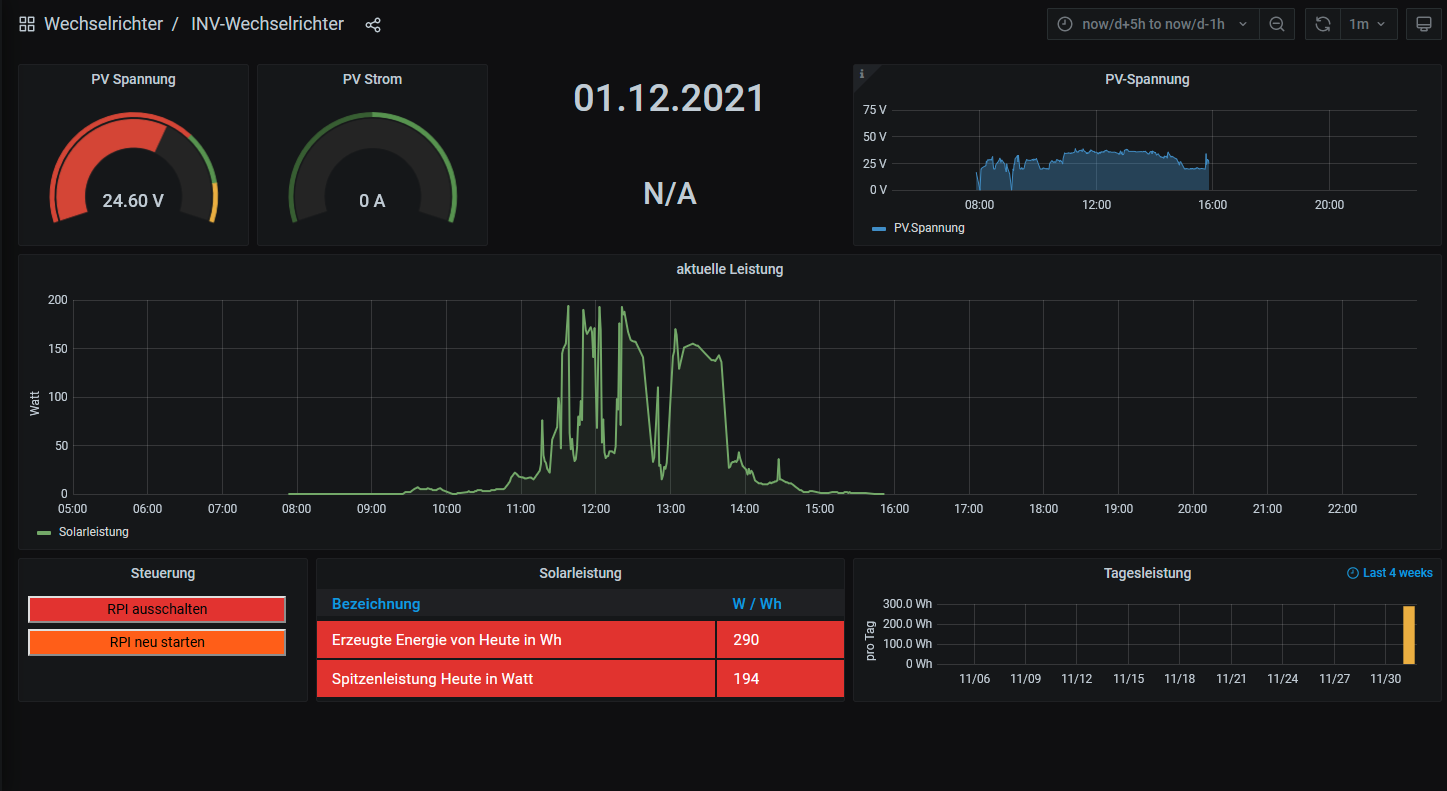Click the info icon on PV-Spannung panel
Screen dimensions: 1447x791
click(x=862, y=73)
